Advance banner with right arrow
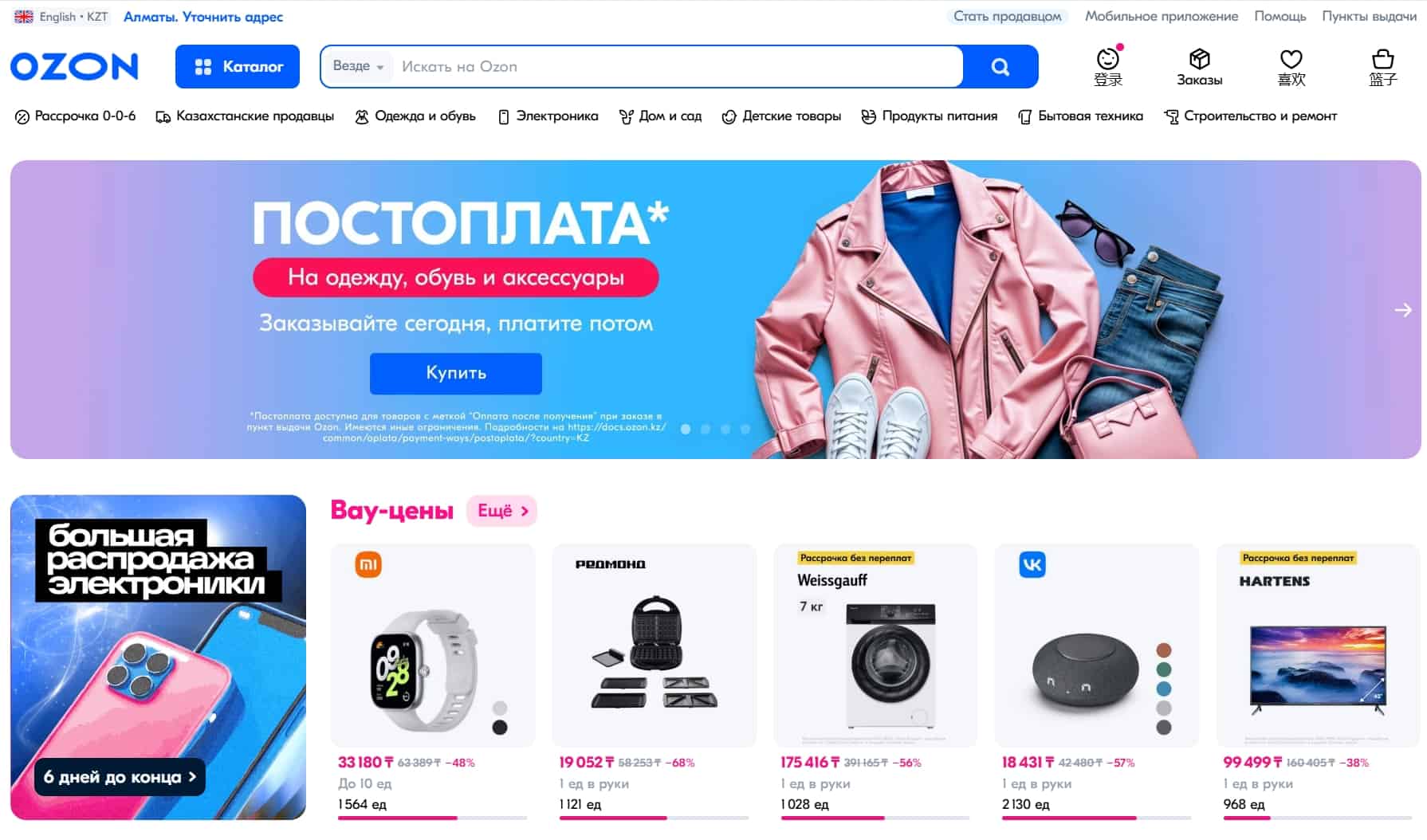Viewport: 1427px width, 840px height. pos(1403,310)
